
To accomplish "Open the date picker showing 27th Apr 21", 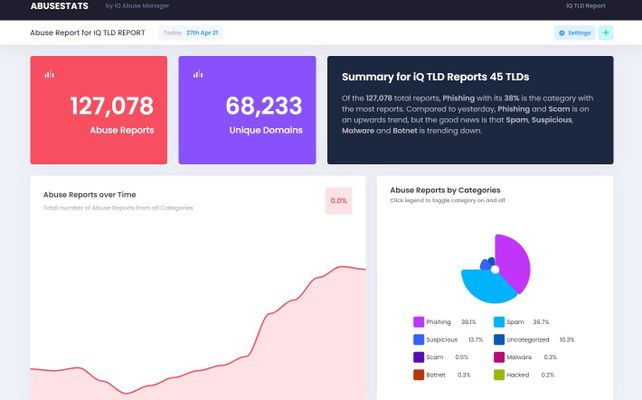I will point(202,33).
